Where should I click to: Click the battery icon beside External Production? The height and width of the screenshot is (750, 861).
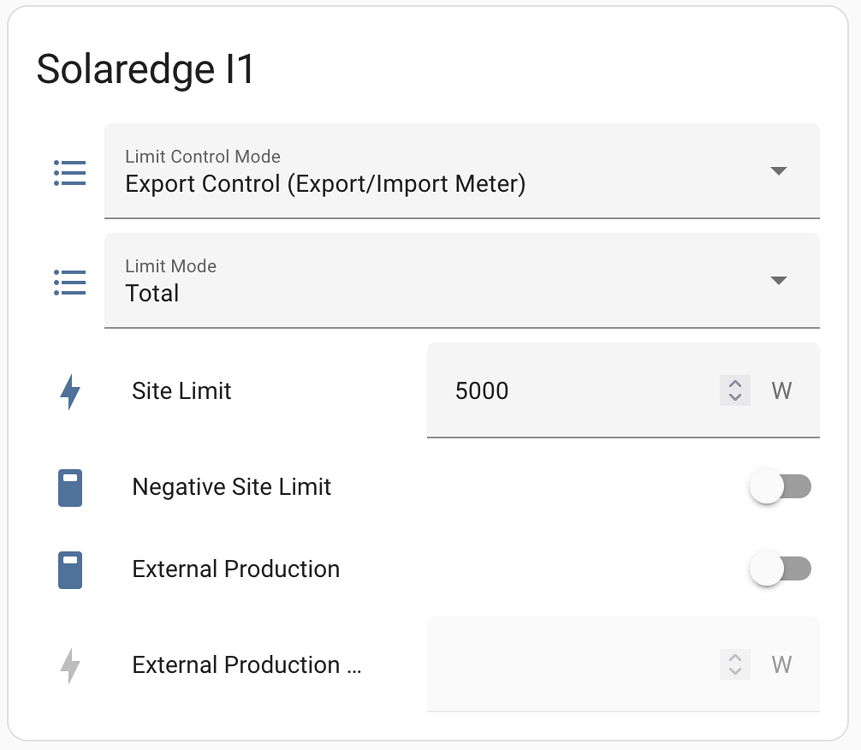[68, 569]
